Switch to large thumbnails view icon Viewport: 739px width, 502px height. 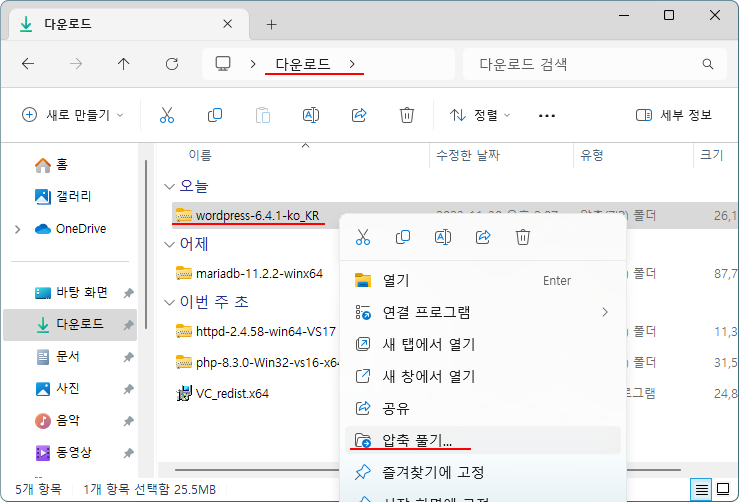(723, 489)
